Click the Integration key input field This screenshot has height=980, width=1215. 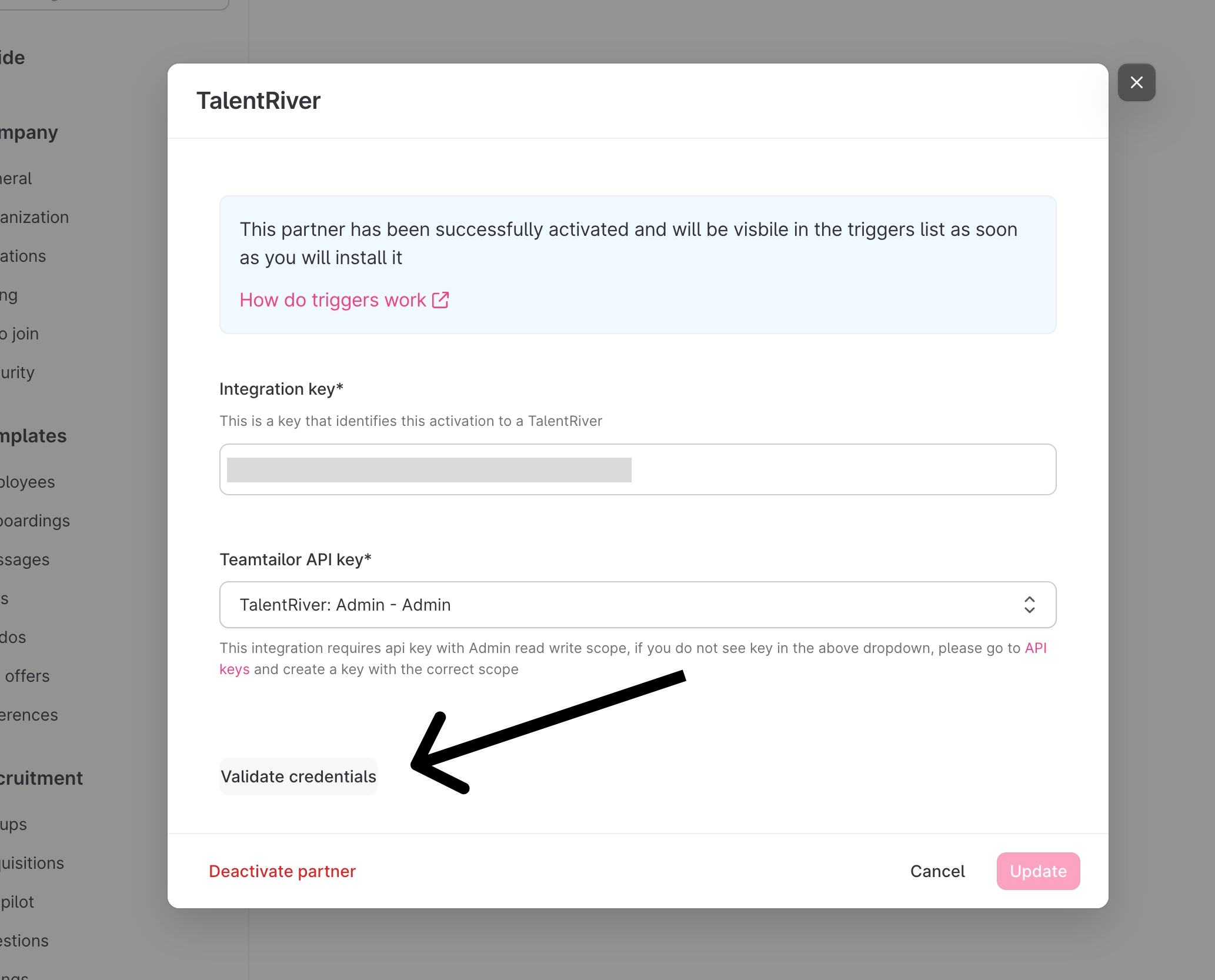pos(637,469)
